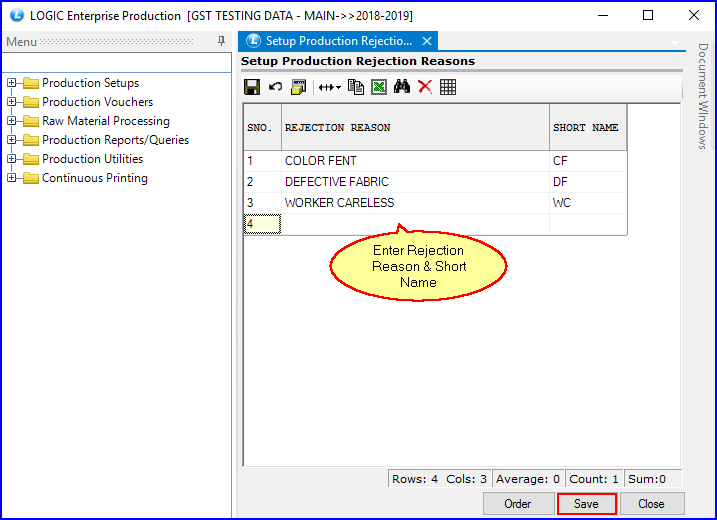This screenshot has width=717, height=520.
Task: Pin the Menu panel with pushpin icon
Action: (221, 41)
